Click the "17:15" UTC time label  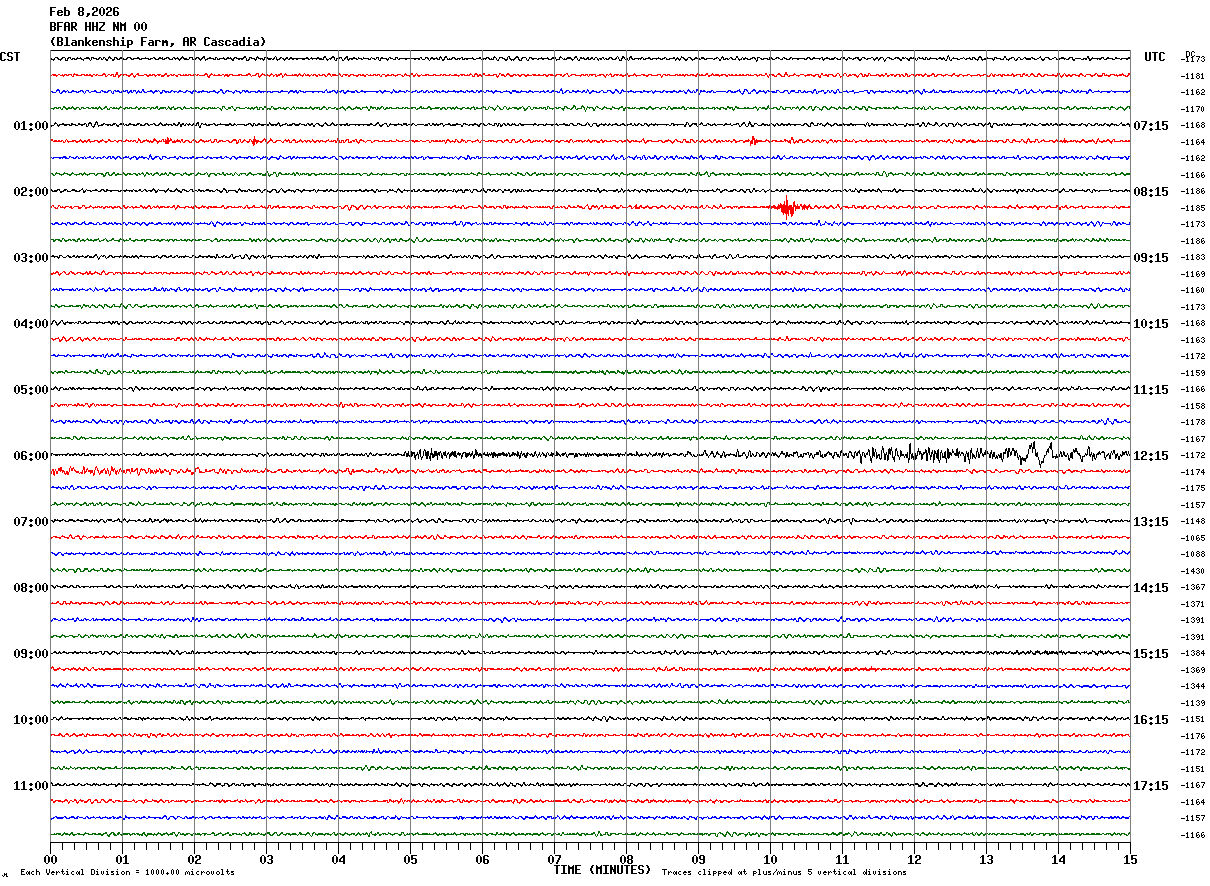[1151, 786]
